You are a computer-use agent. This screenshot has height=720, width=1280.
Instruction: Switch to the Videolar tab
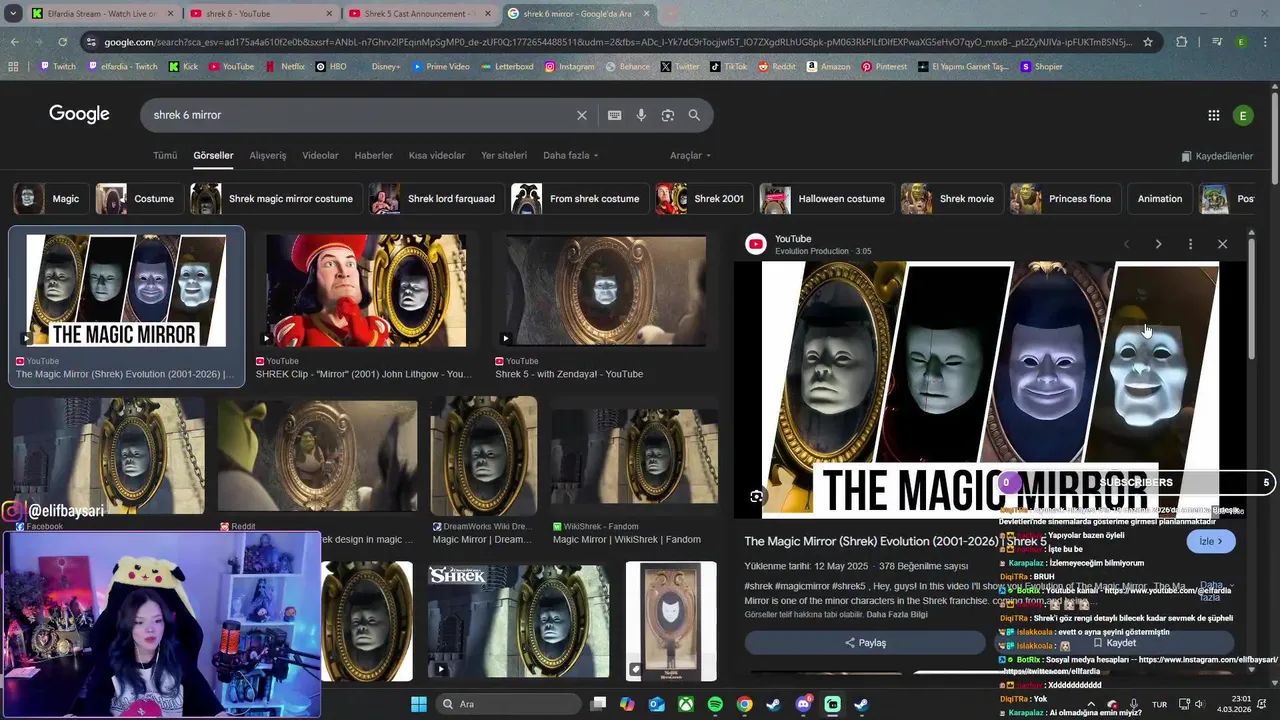pos(320,156)
